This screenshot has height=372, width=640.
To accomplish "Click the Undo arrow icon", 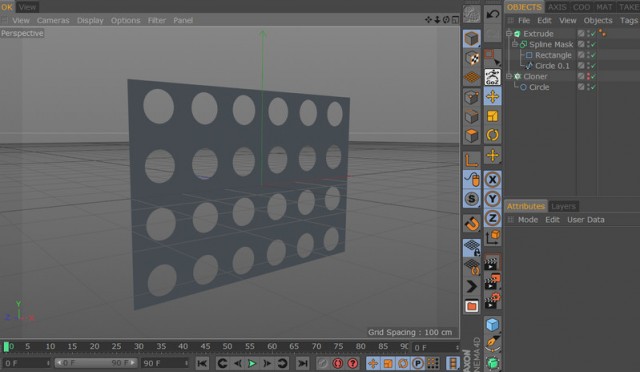I will [x=493, y=14].
